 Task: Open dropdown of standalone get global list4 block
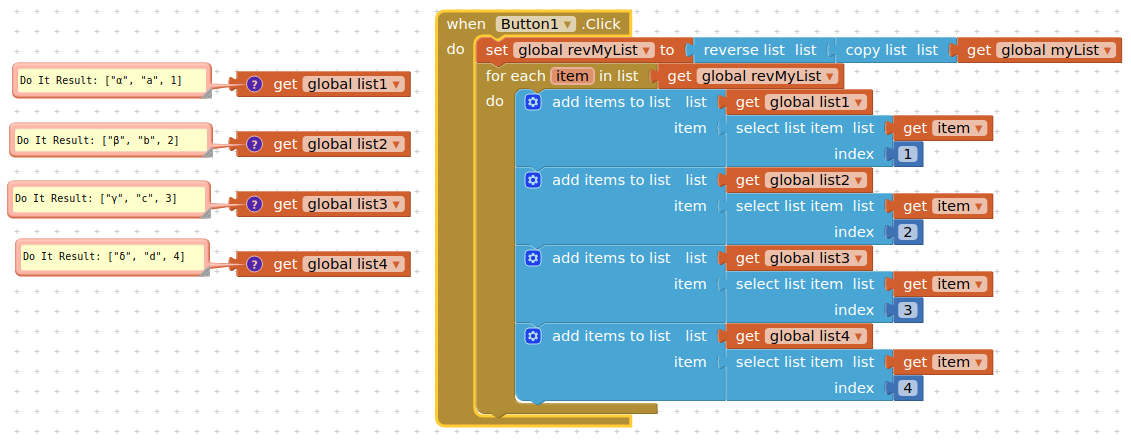(x=354, y=265)
